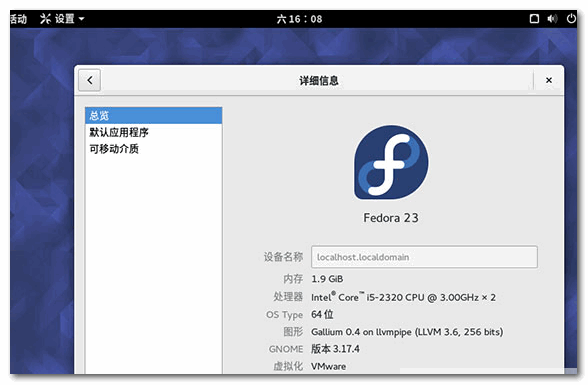
Task: Click the 64 位 OS type value
Action: pos(322,314)
